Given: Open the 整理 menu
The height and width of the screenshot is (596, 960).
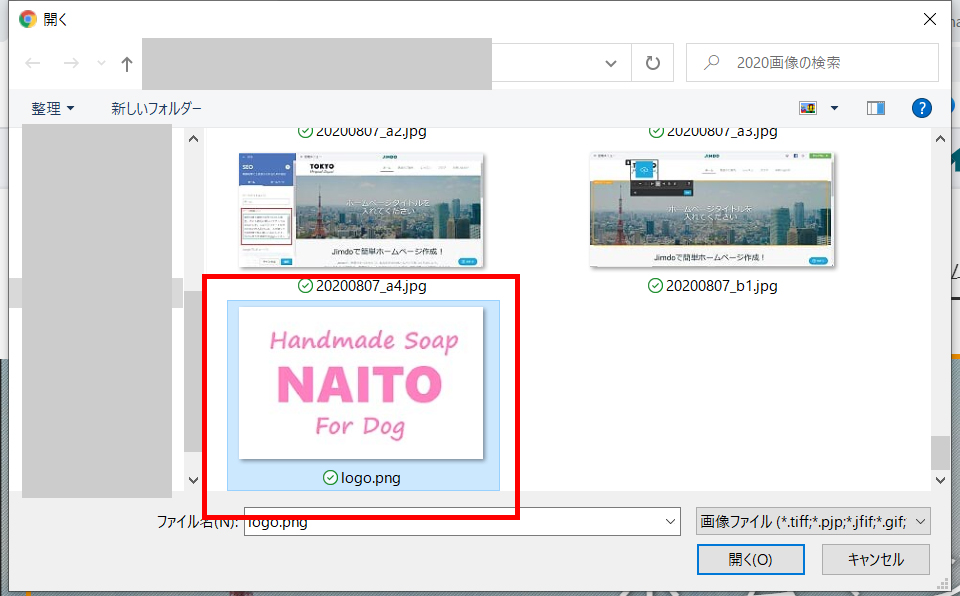Looking at the screenshot, I should tap(52, 108).
